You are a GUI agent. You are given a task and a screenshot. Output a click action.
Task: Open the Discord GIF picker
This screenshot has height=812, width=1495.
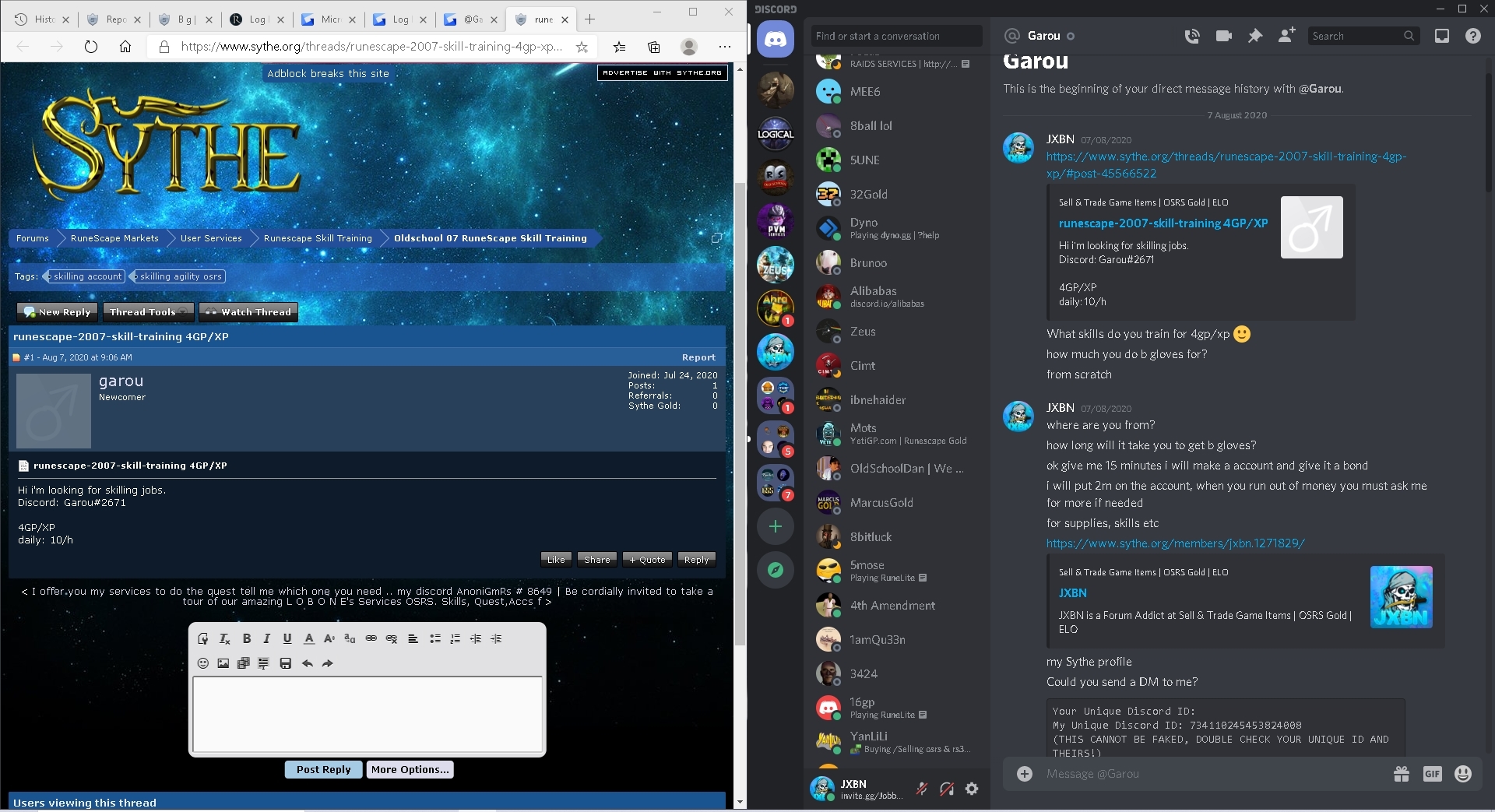1432,774
